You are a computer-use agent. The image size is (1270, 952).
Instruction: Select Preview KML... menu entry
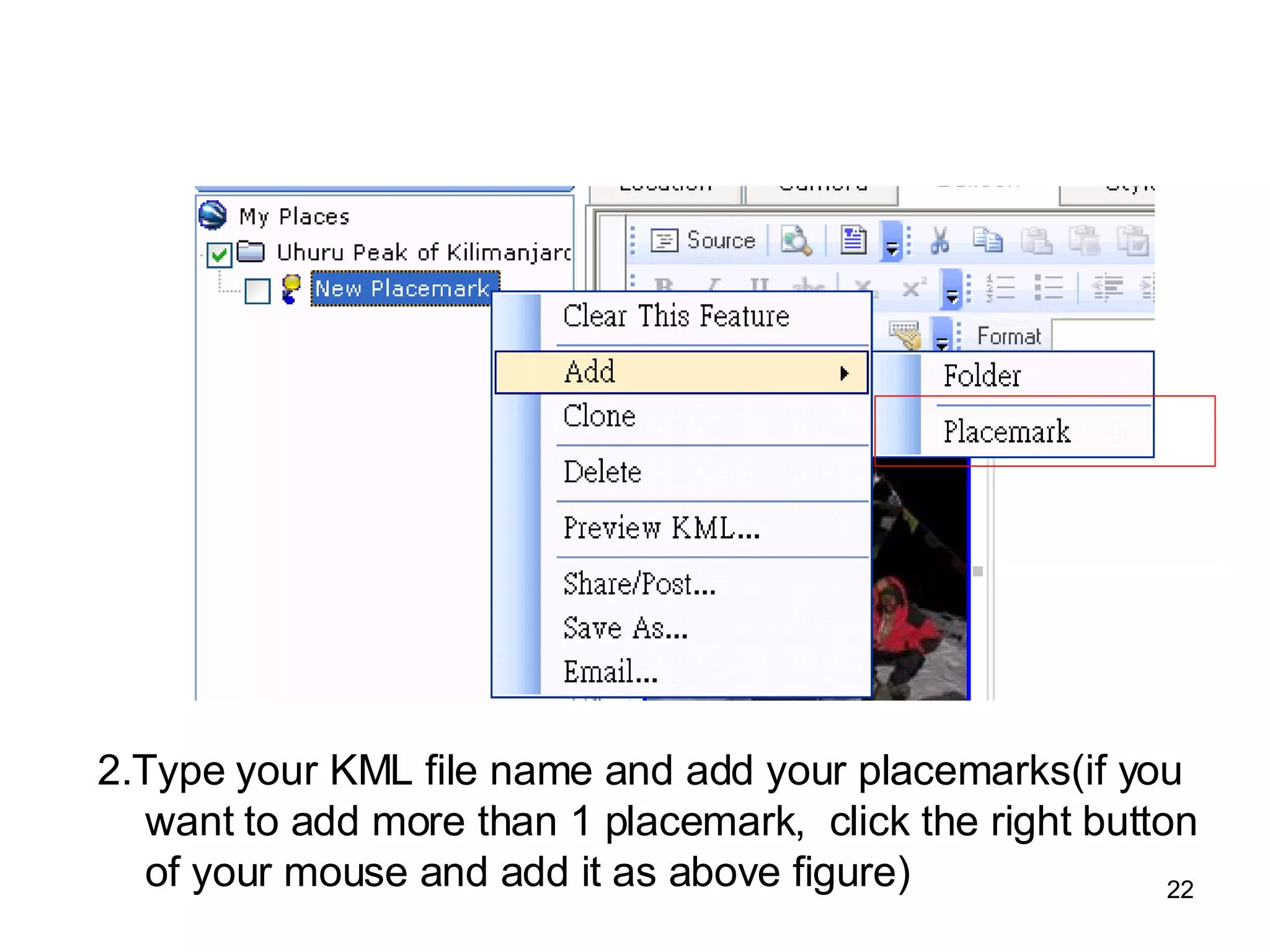682,529
